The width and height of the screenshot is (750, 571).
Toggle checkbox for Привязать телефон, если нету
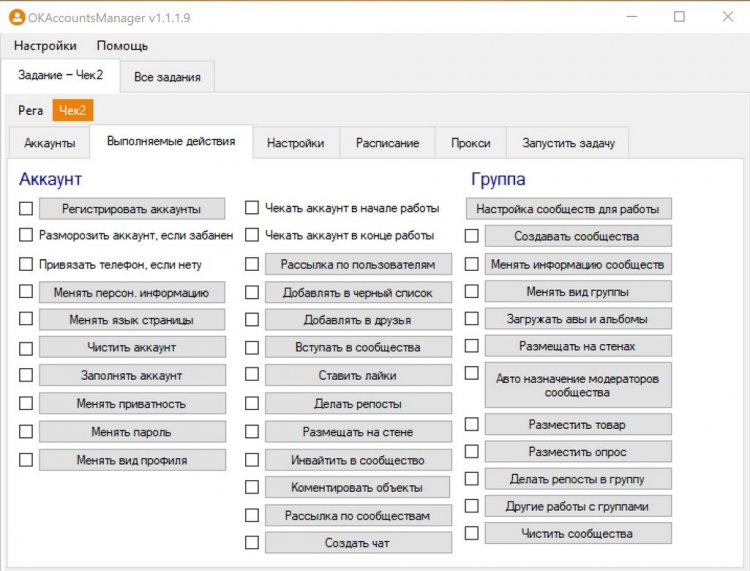coord(26,264)
